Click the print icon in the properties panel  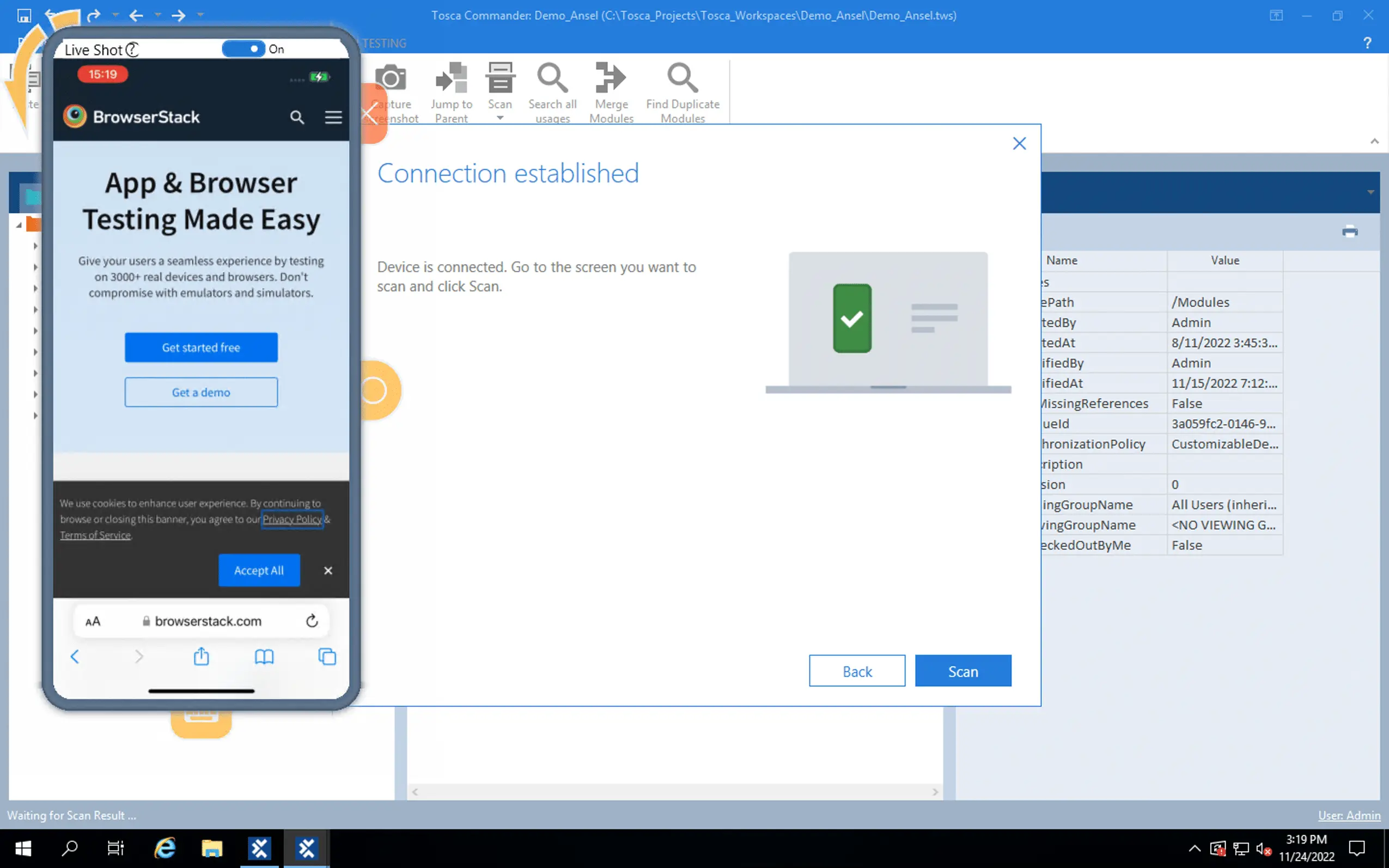tap(1349, 232)
